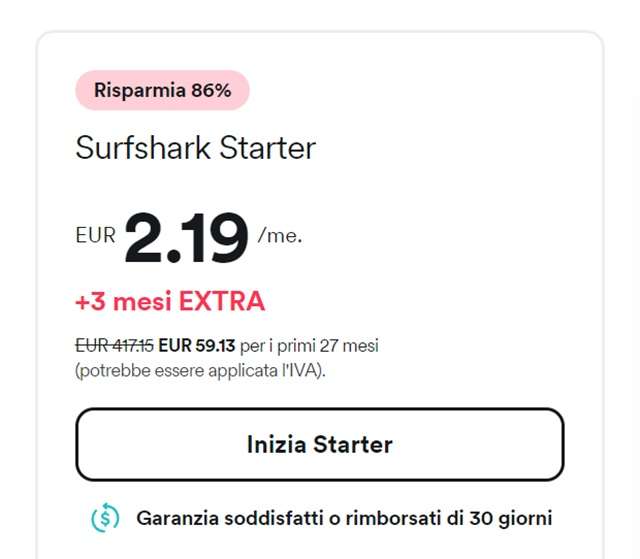Click the per i primi 27 mesi text

(309, 346)
